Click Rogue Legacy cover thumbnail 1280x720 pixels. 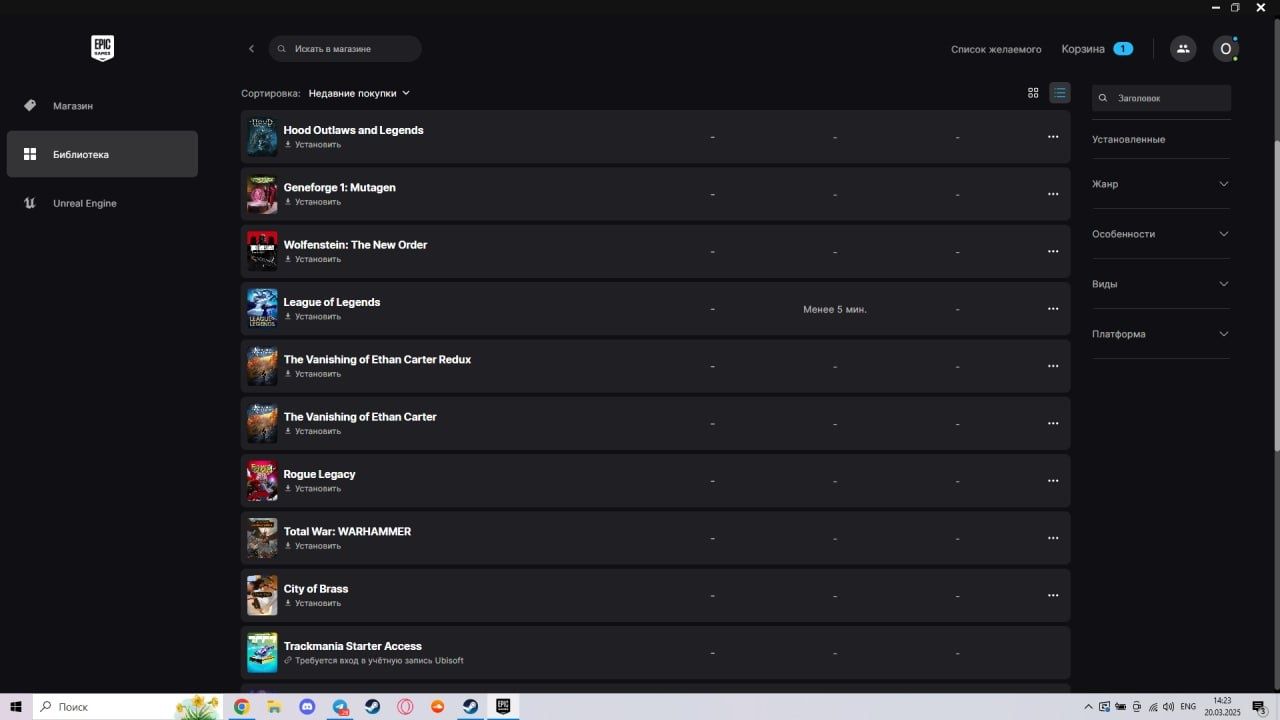(x=262, y=481)
